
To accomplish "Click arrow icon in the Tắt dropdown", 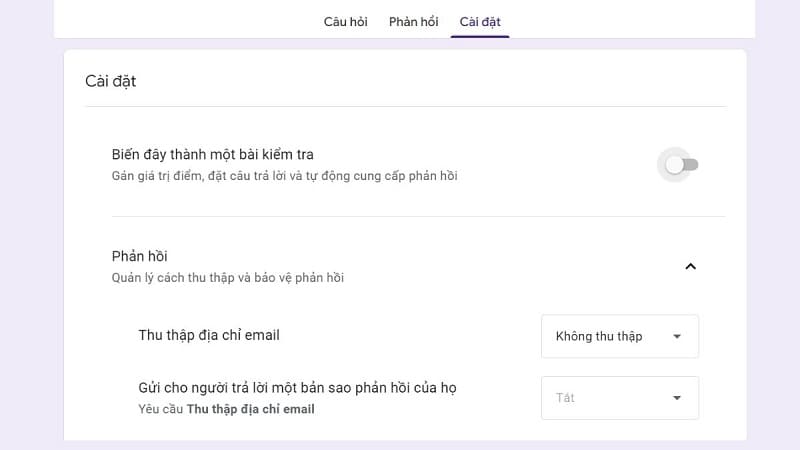I will pyautogui.click(x=677, y=398).
